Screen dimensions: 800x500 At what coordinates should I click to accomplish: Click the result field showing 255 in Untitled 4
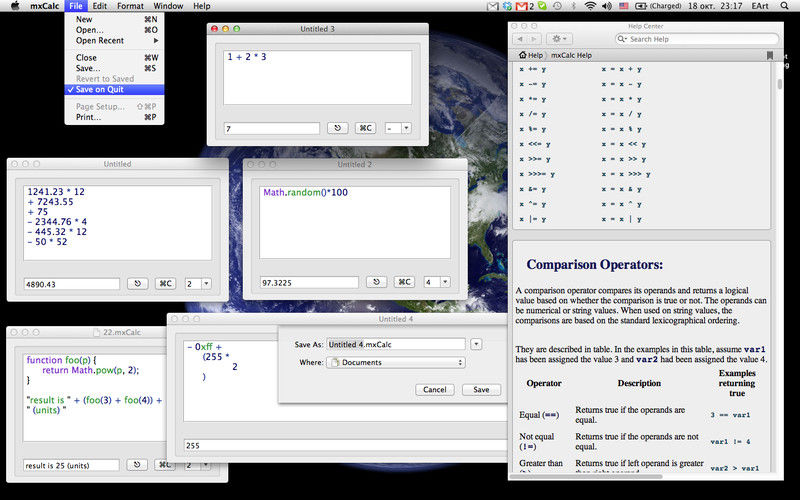pyautogui.click(x=345, y=445)
